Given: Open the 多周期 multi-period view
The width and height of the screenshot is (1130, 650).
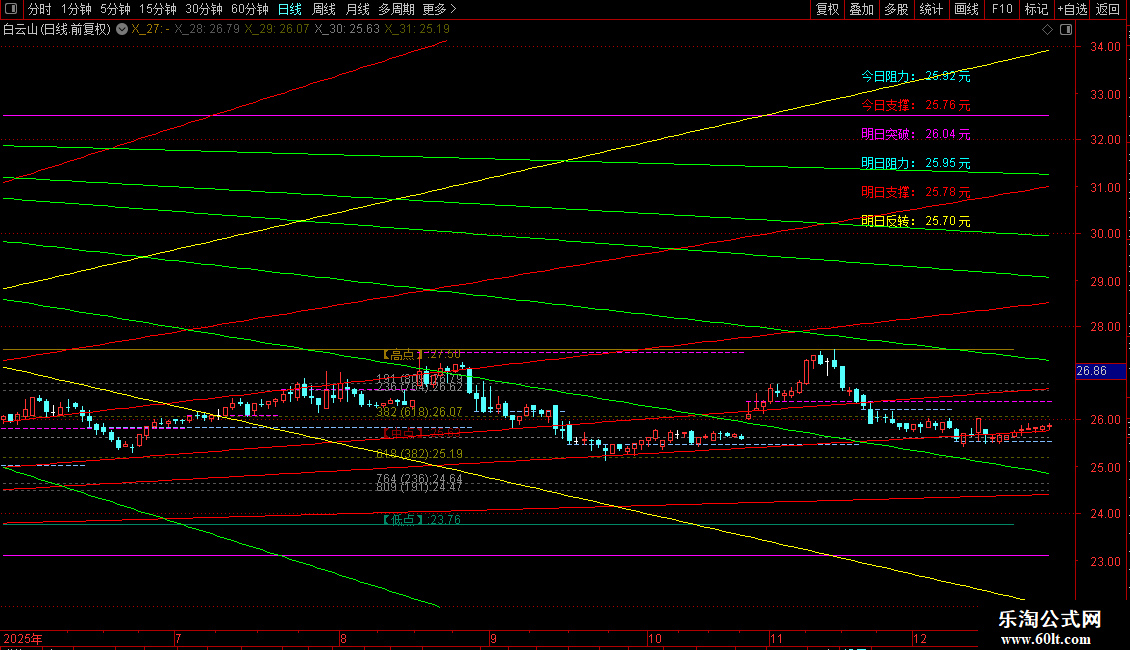Looking at the screenshot, I should click(396, 9).
